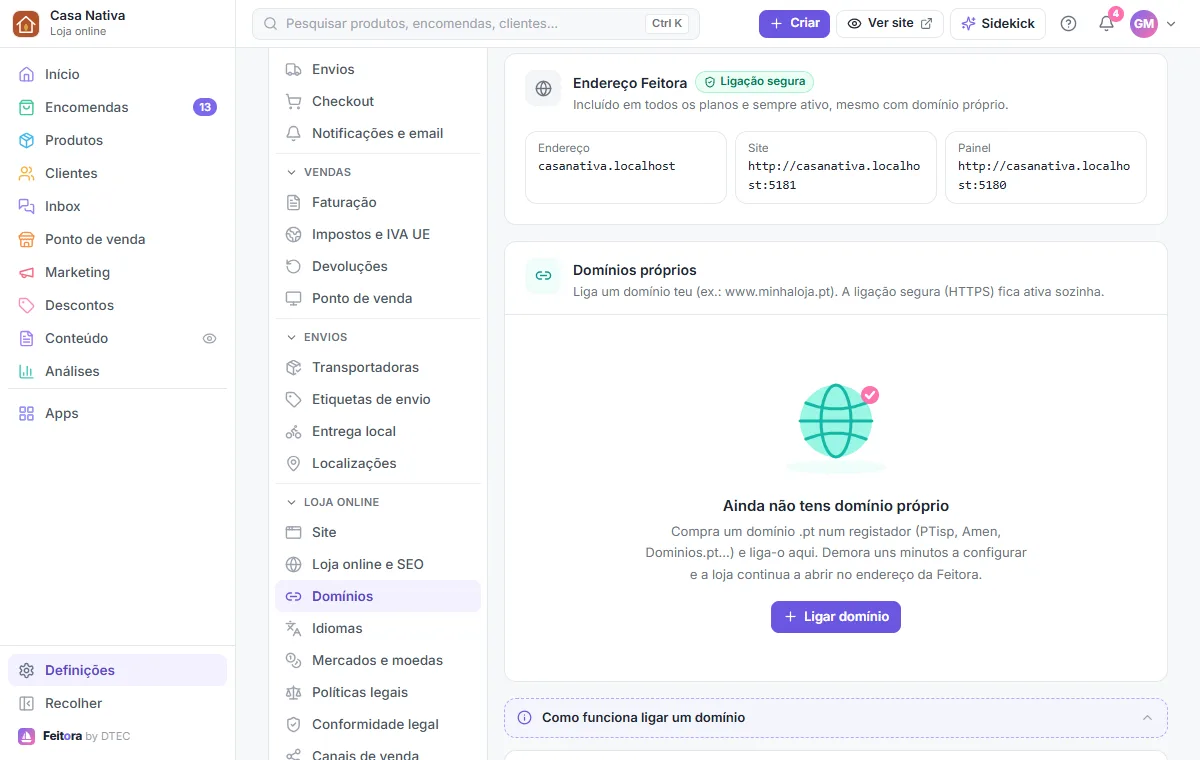Open Inbox chat icon

(26, 206)
